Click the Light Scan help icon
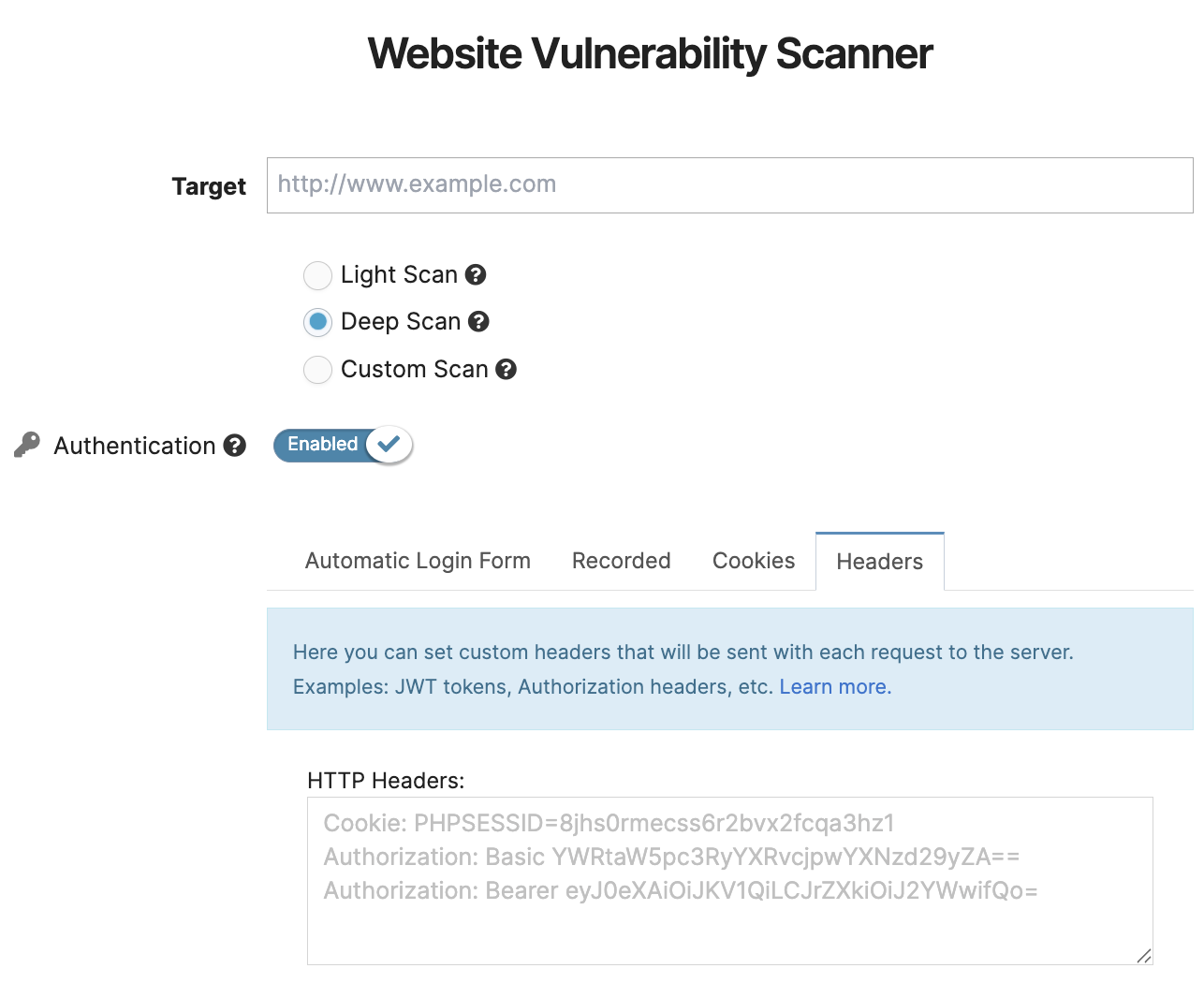 [x=476, y=275]
